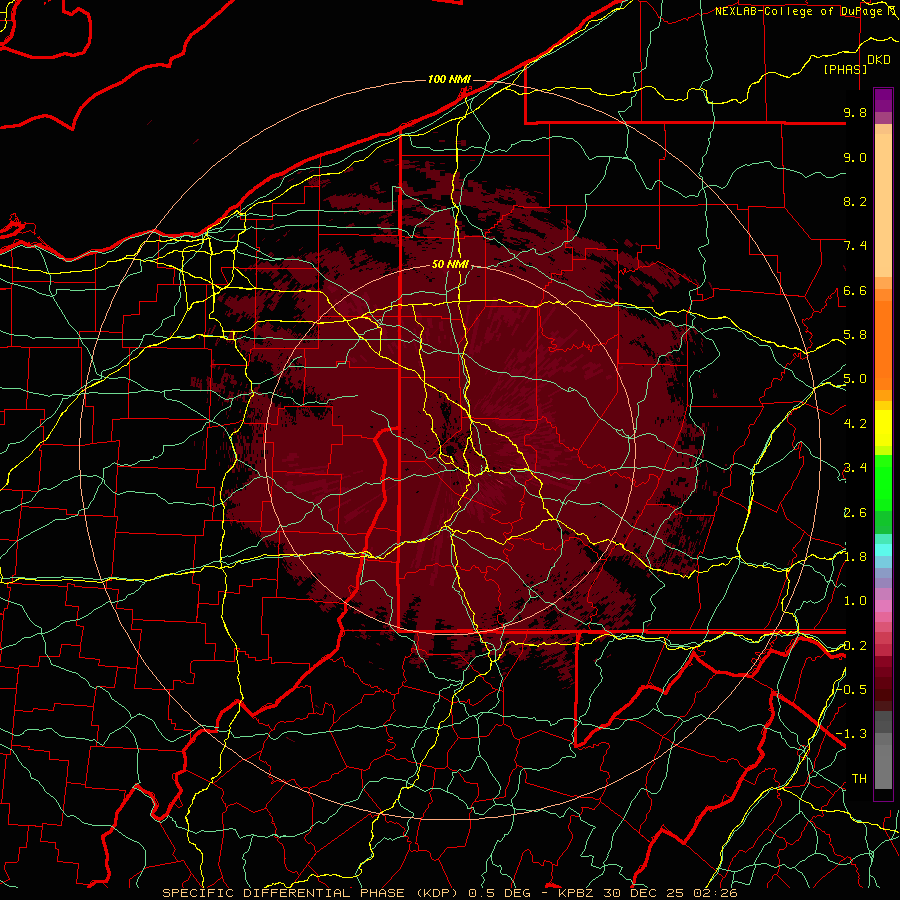Viewport: 900px width, 900px height.
Task: Click the 3.4 legend value
Action: (x=855, y=468)
